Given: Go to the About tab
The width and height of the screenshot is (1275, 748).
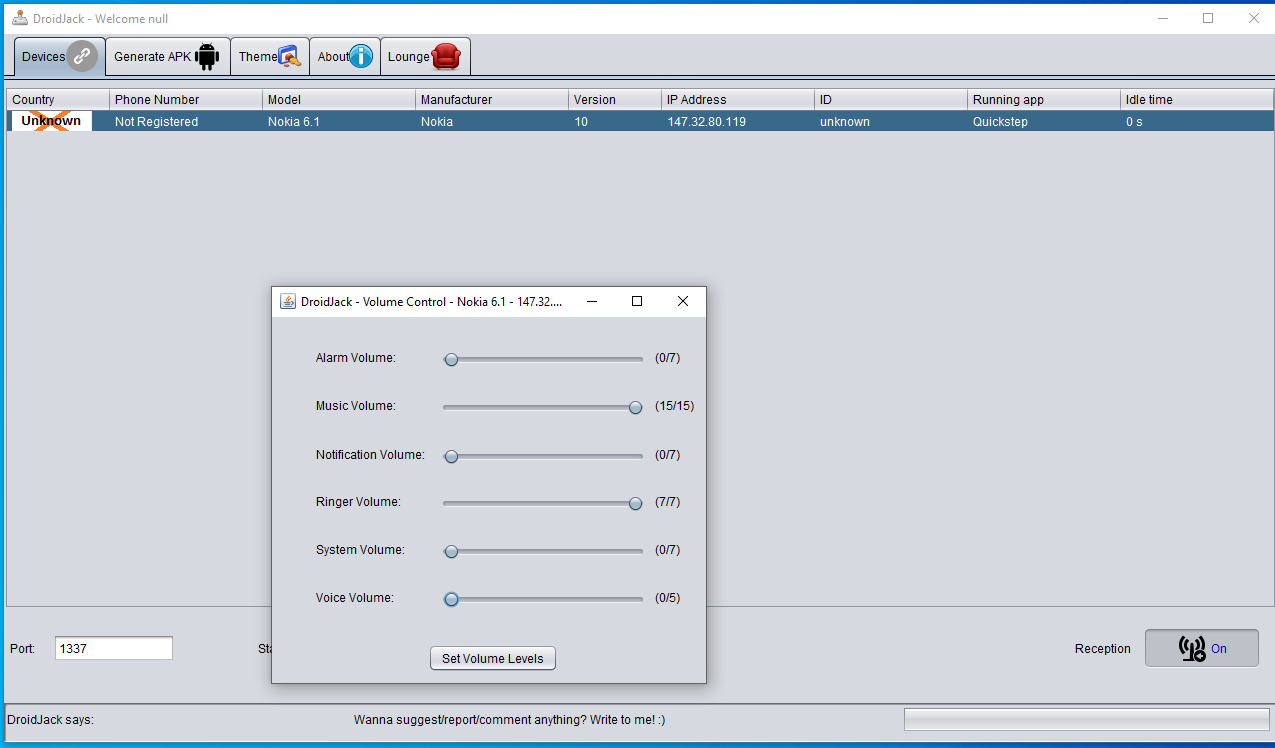Looking at the screenshot, I should coord(345,57).
